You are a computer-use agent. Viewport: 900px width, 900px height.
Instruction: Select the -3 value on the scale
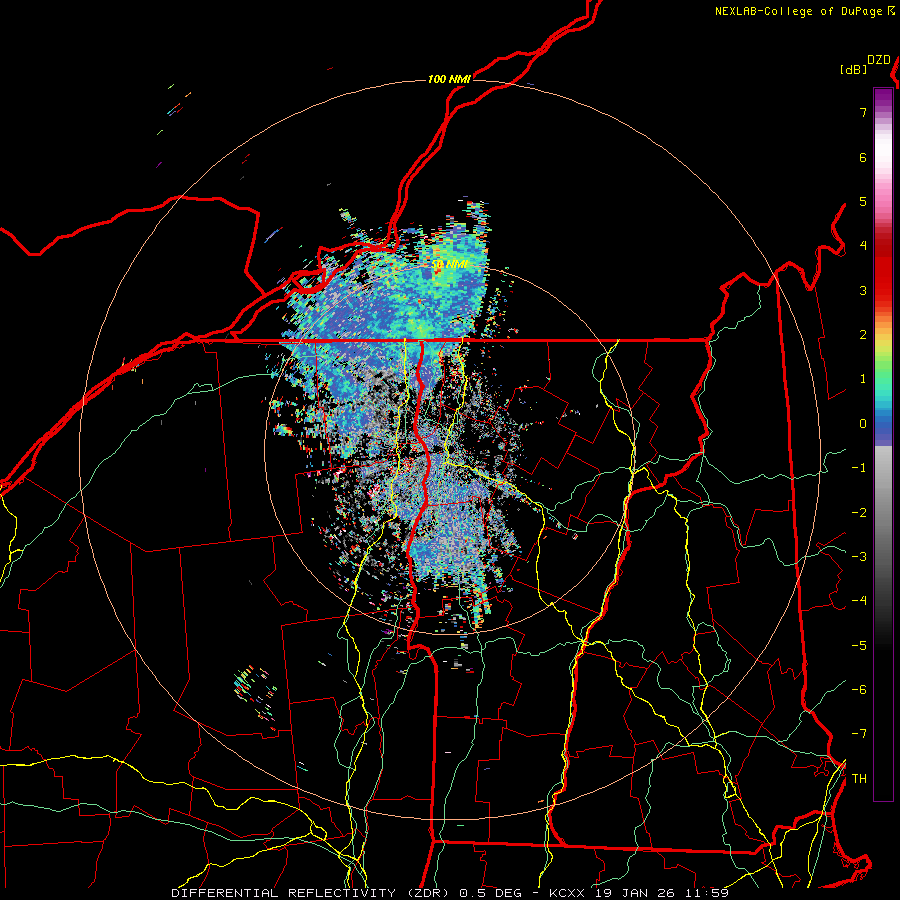859,557
